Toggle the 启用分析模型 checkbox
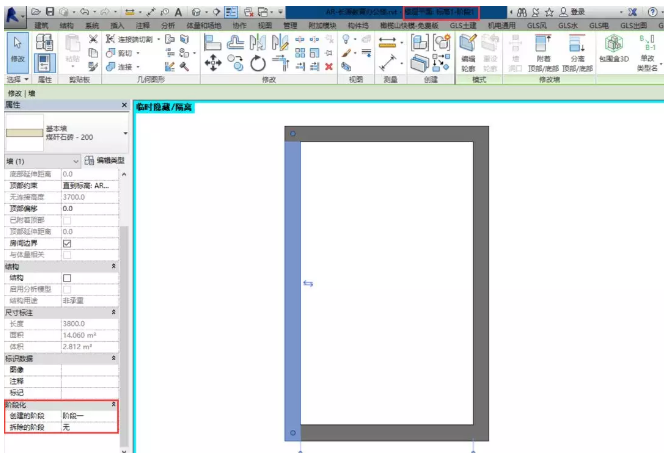669x457 pixels. [67, 289]
